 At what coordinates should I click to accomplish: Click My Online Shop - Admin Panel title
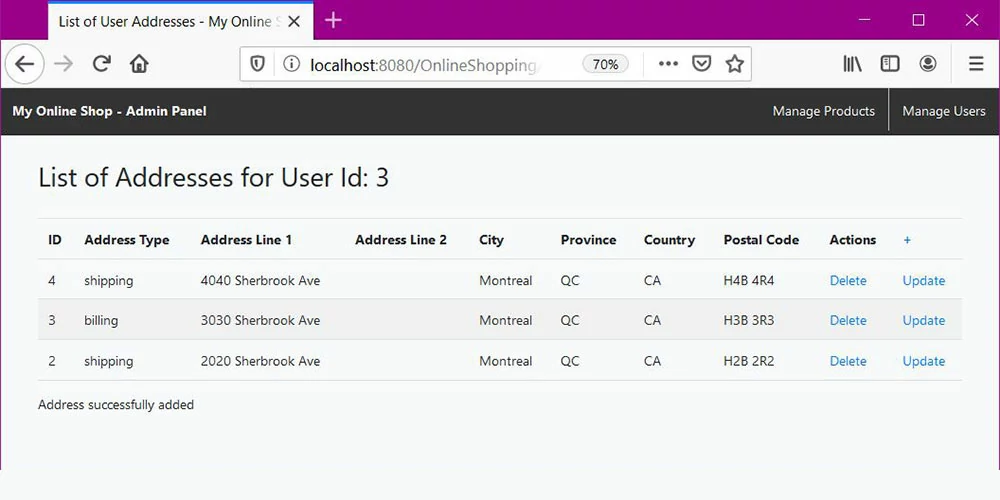point(109,112)
